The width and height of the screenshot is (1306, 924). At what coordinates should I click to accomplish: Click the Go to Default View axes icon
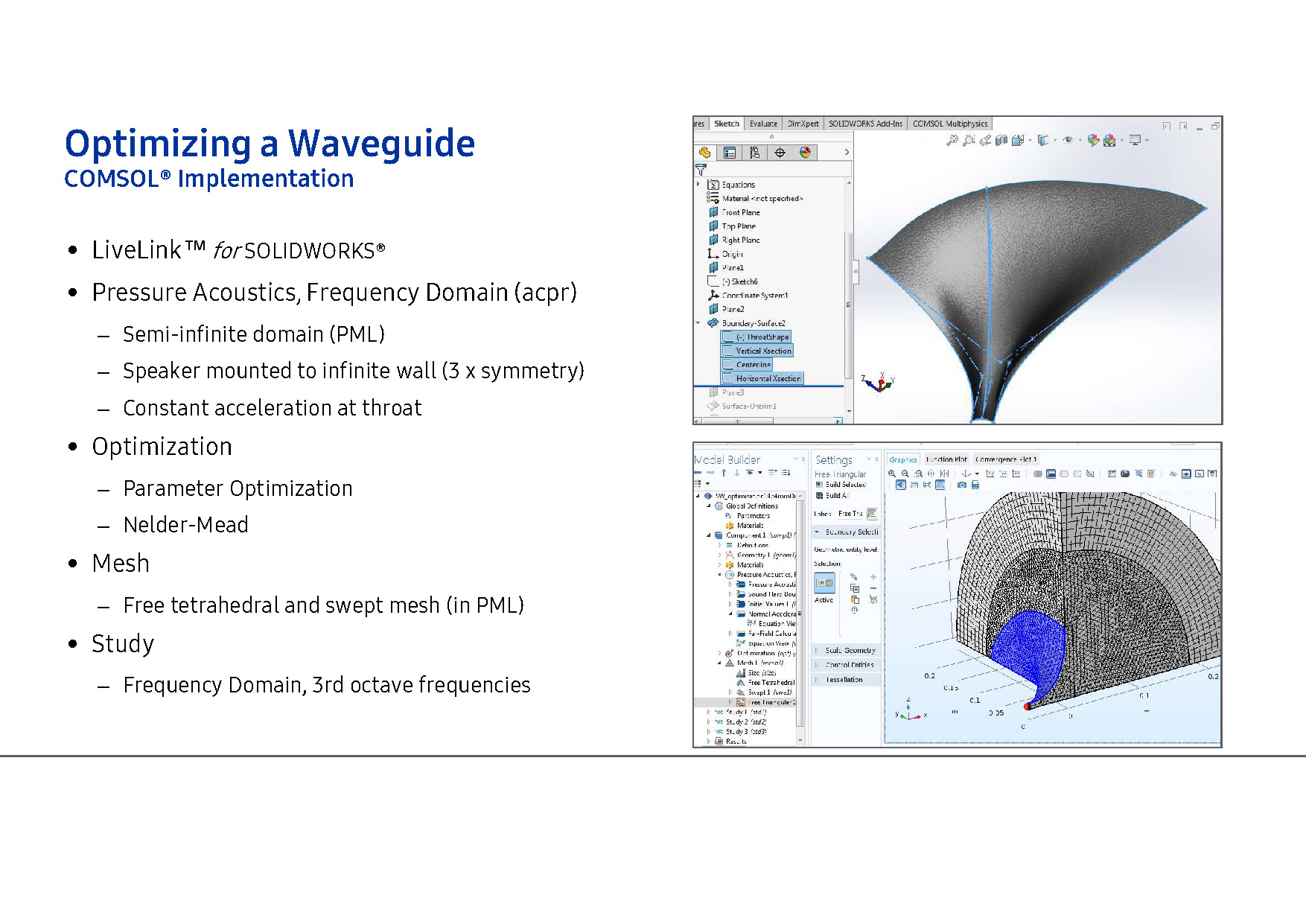click(966, 474)
